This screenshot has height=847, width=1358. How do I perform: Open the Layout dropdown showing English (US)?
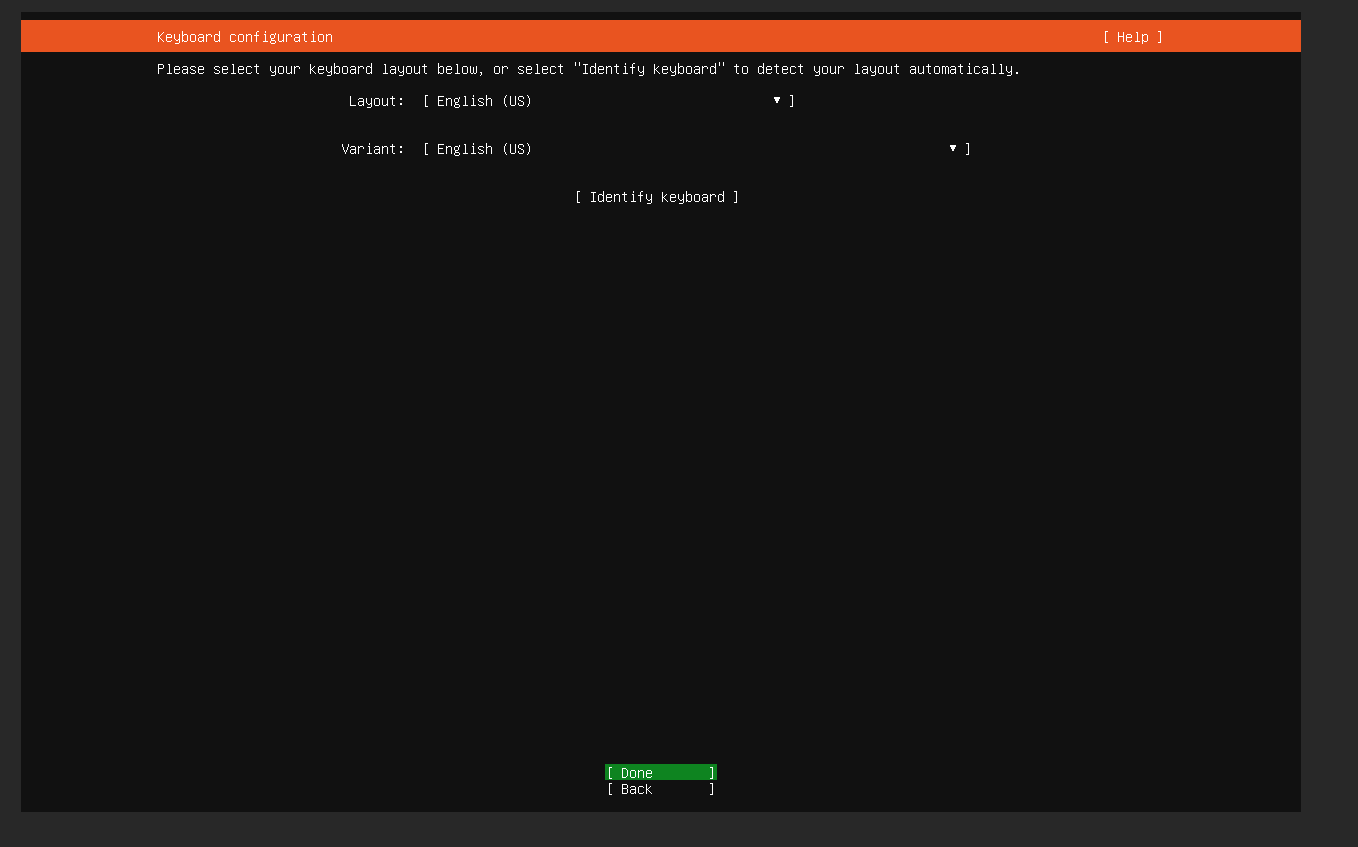(x=609, y=101)
